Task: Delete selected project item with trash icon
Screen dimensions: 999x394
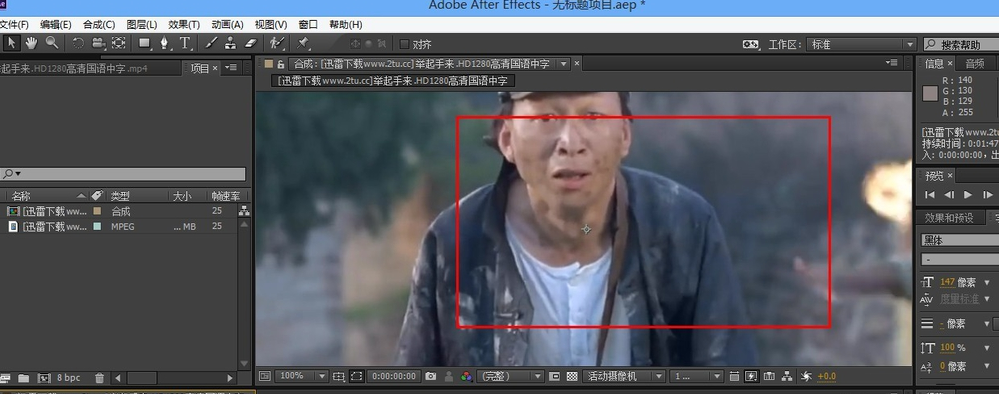Action: click(x=99, y=378)
